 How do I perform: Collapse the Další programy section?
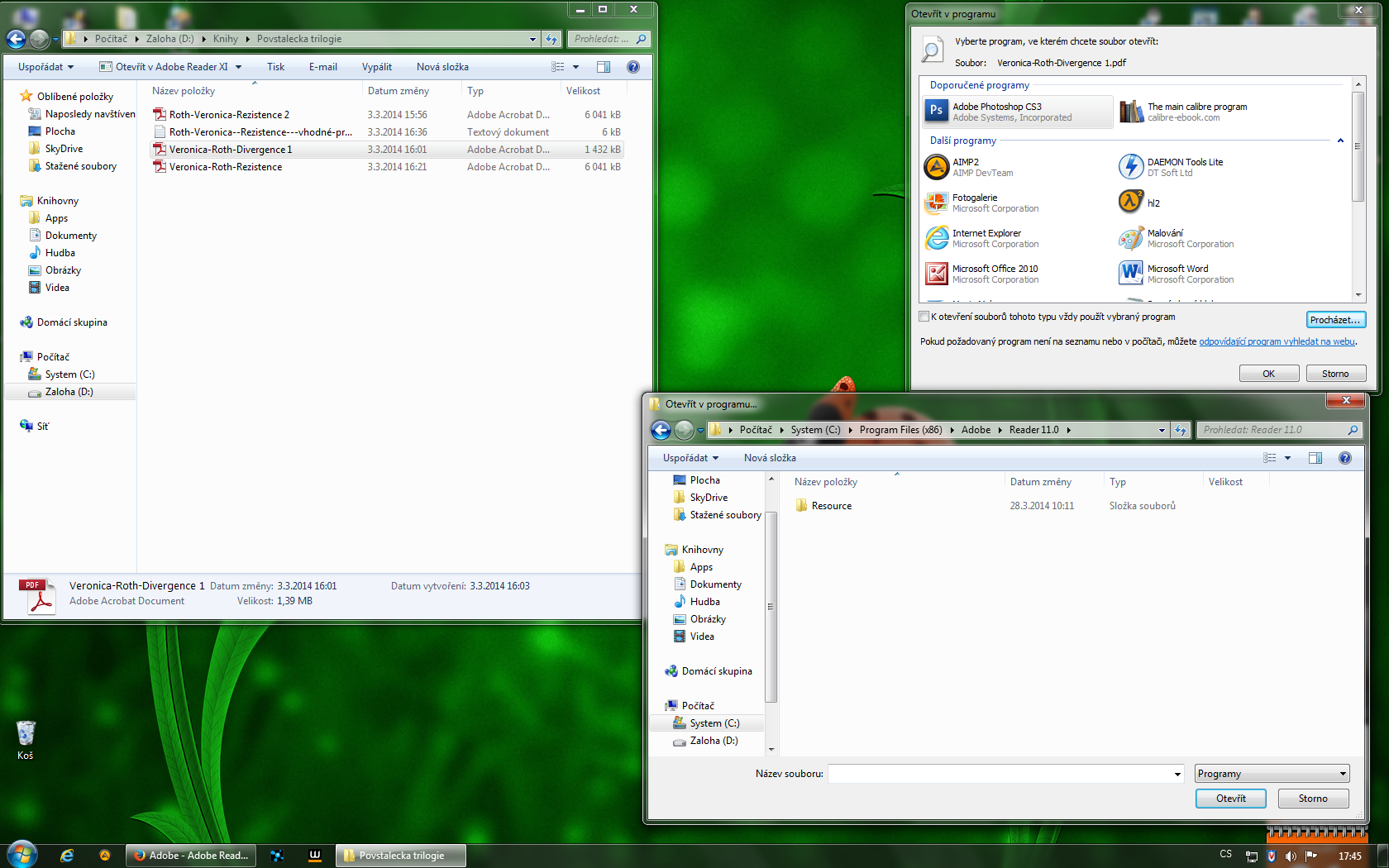(x=1340, y=141)
